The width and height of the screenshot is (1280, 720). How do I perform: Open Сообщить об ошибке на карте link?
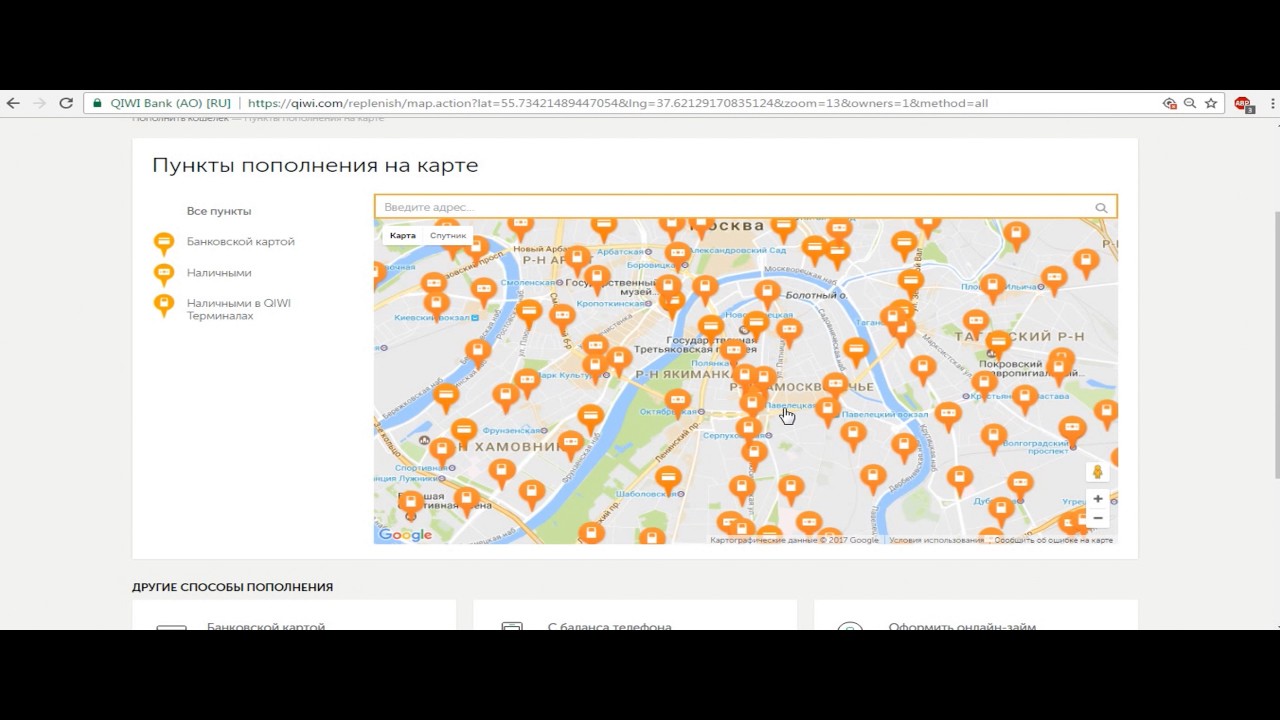point(1053,540)
